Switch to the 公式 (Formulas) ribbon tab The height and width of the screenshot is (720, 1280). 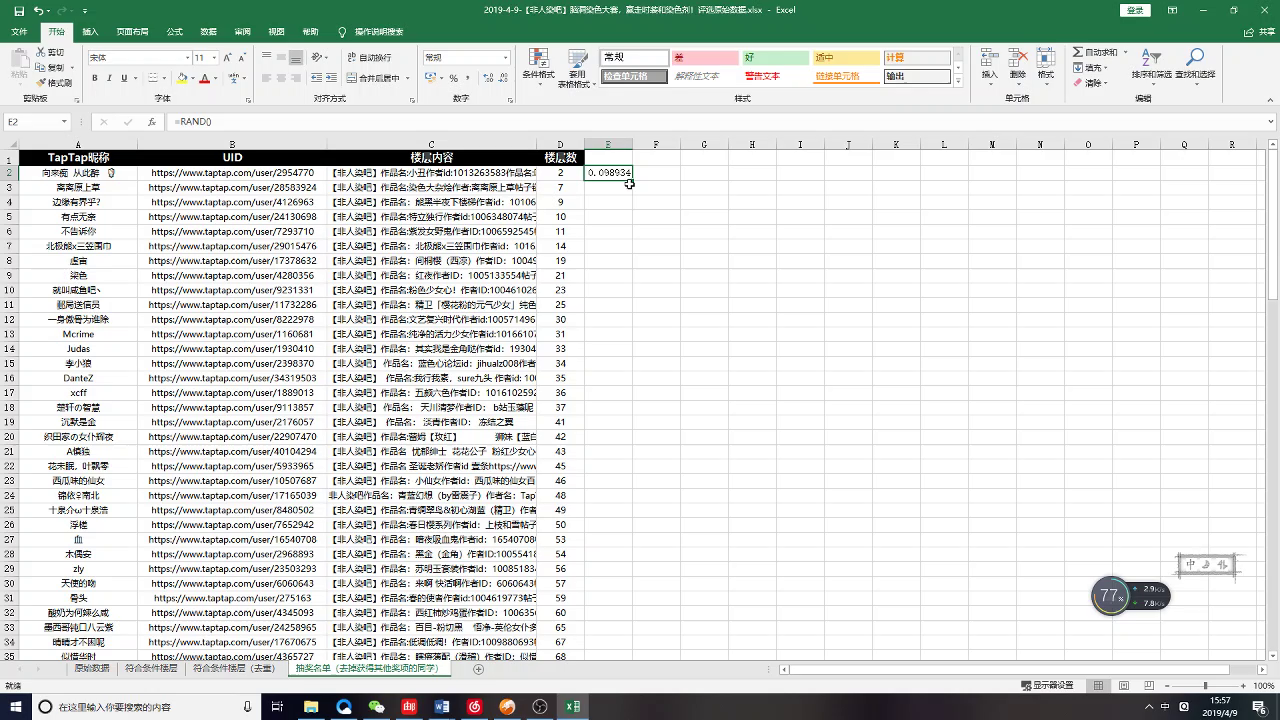point(175,32)
